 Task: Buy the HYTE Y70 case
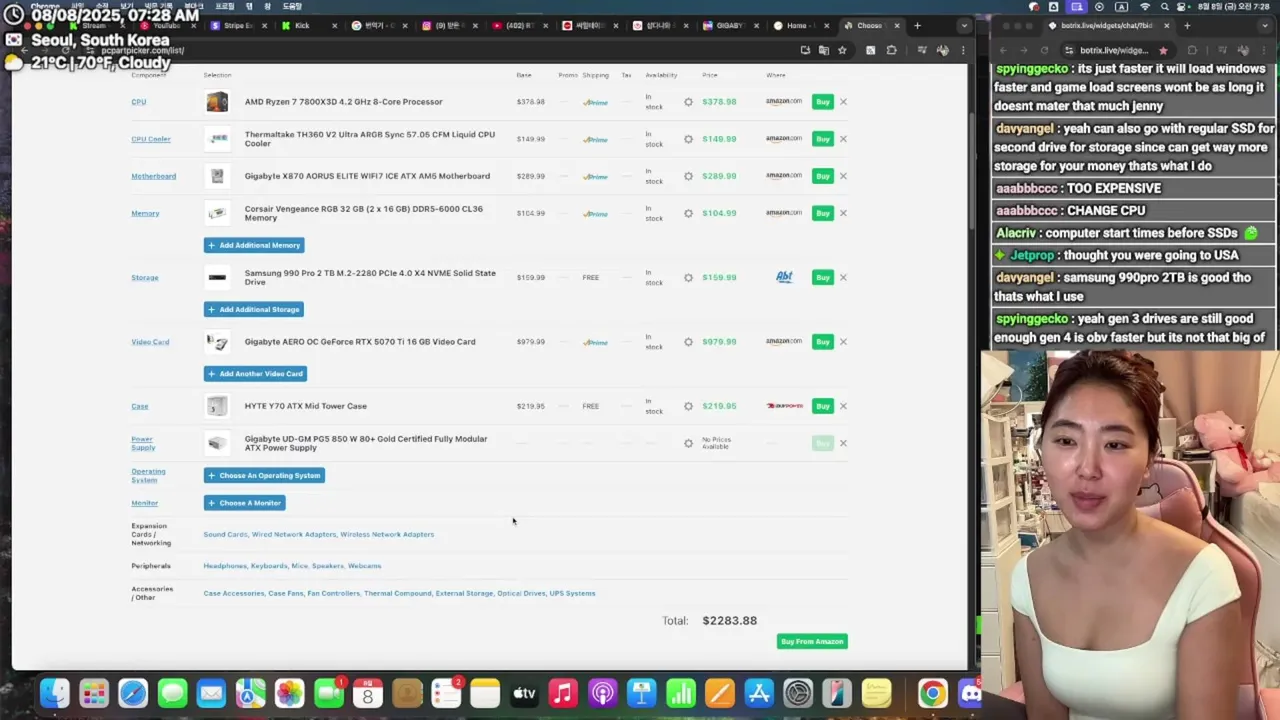point(822,406)
